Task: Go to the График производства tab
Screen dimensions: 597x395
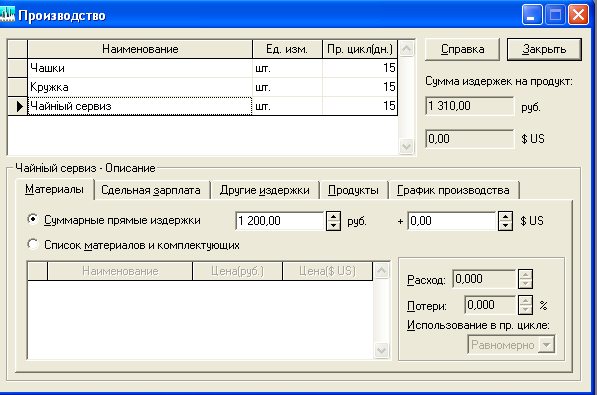Action: click(x=453, y=190)
